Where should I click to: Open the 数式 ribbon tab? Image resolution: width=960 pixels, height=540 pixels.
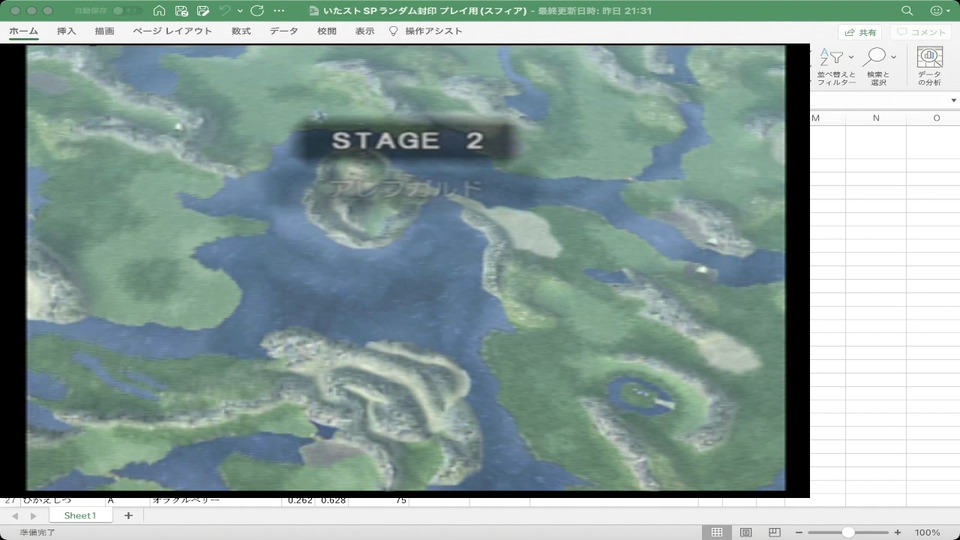pos(241,31)
